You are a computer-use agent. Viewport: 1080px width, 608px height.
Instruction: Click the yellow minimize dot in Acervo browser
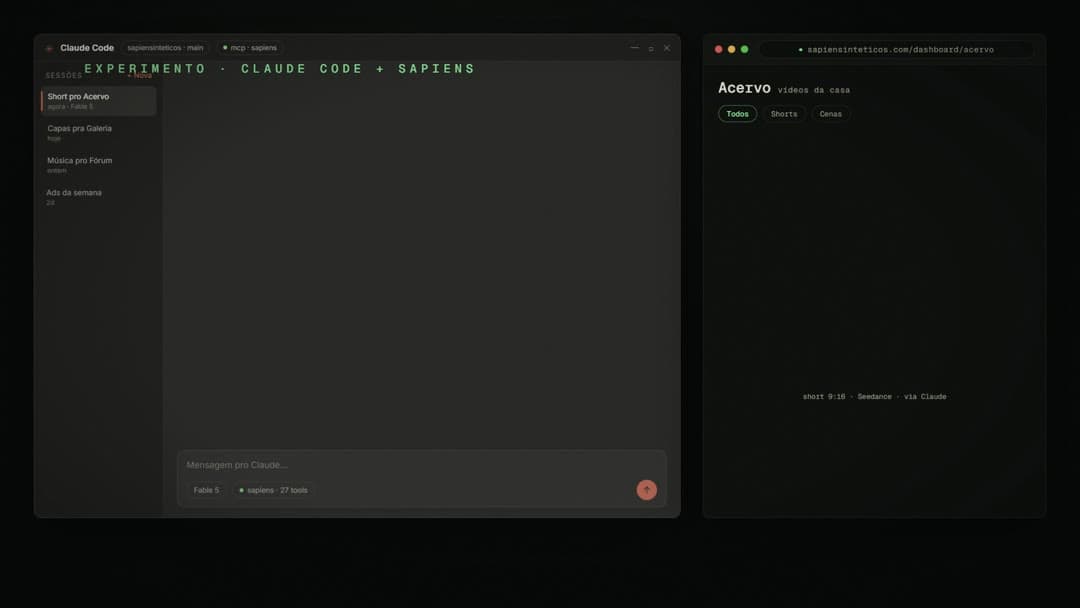(x=731, y=50)
